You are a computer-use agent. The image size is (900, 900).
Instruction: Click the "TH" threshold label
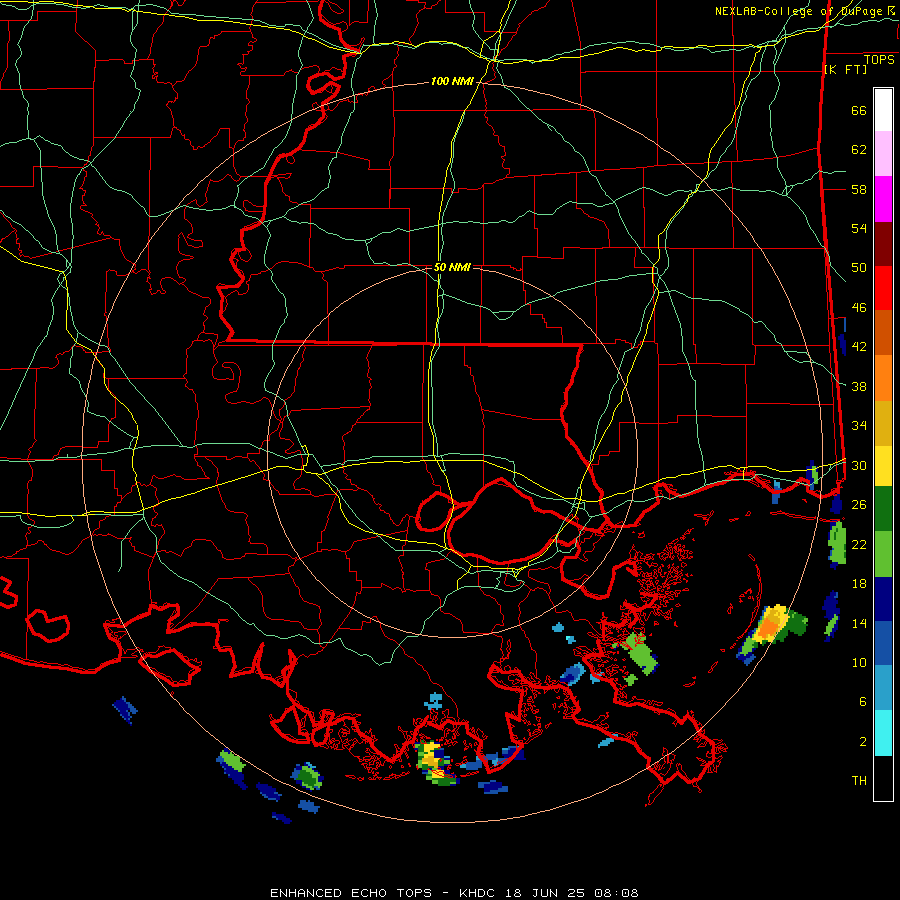tap(859, 781)
